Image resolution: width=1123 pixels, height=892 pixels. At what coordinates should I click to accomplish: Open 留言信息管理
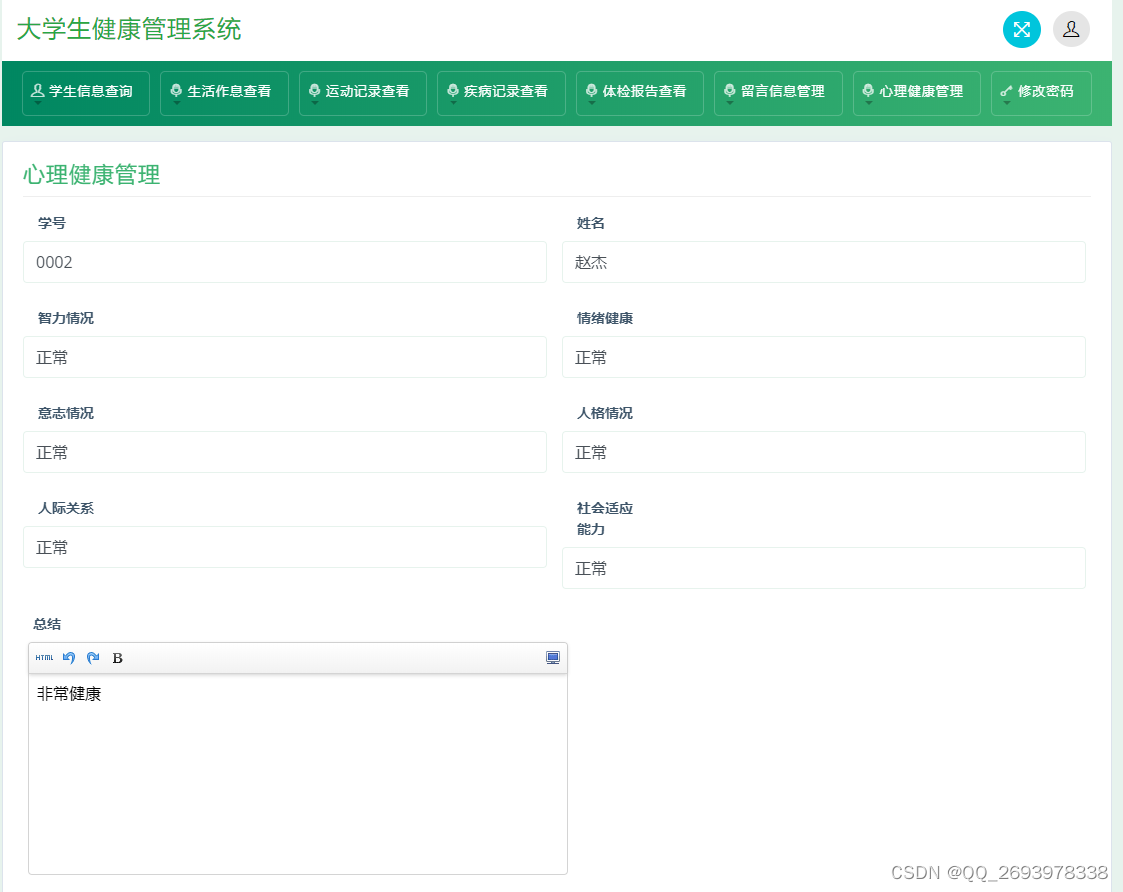pos(778,92)
